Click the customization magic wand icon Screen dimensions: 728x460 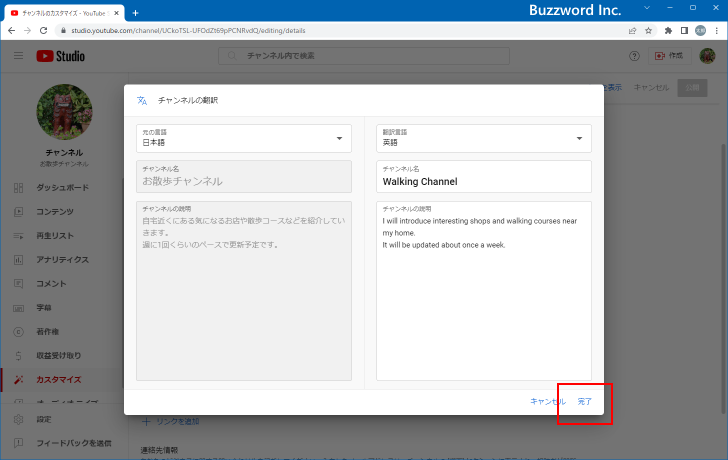point(19,380)
